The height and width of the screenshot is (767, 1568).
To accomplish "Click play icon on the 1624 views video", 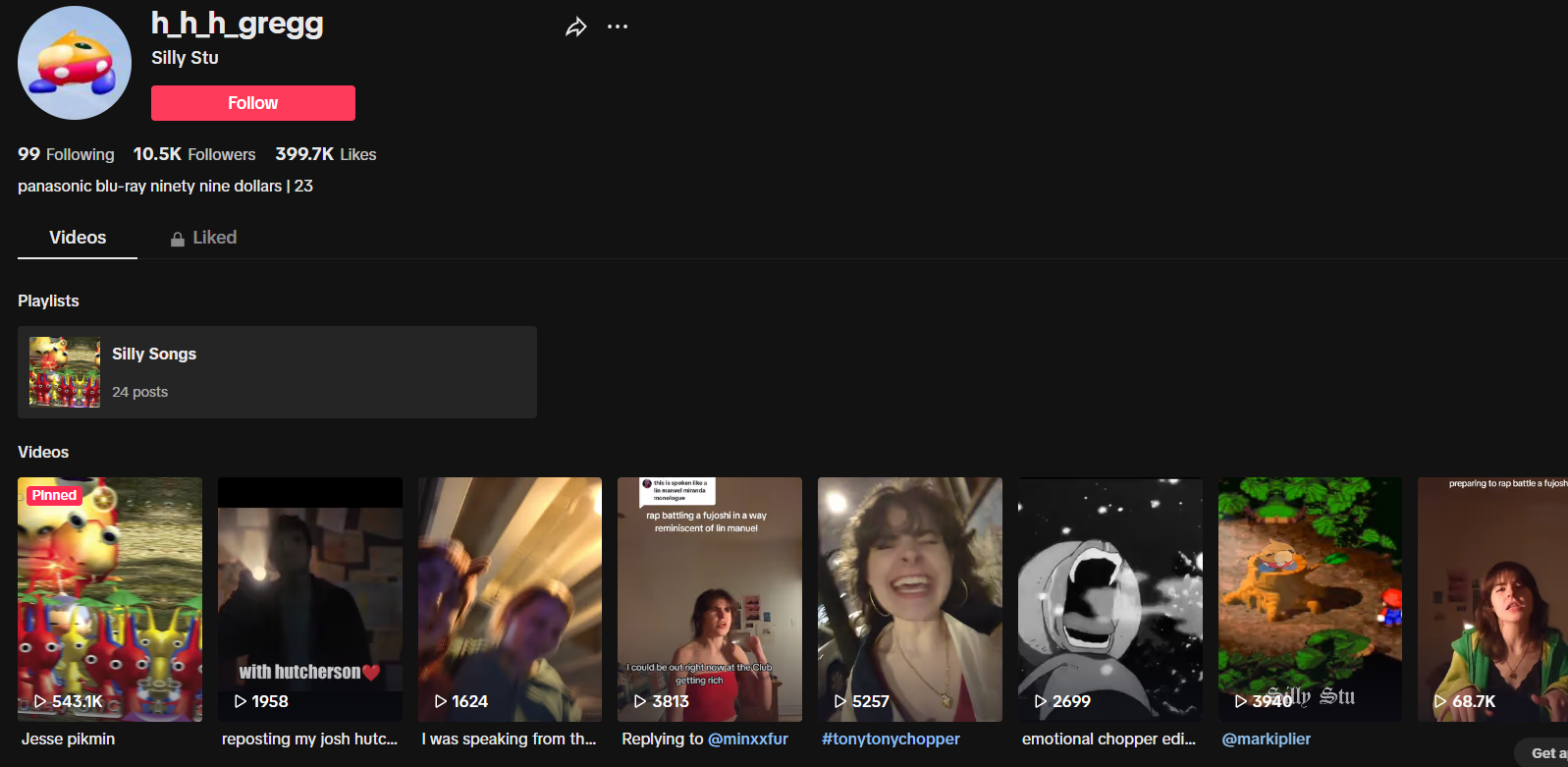I will (441, 701).
